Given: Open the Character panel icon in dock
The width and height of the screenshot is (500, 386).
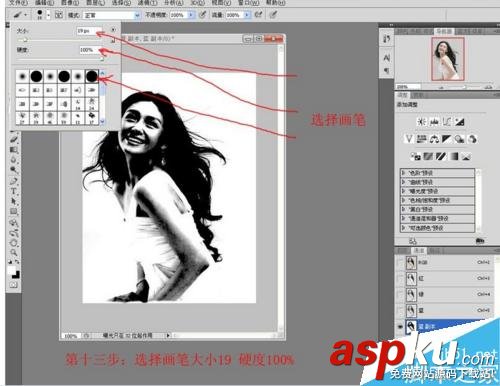Looking at the screenshot, I should (387, 58).
